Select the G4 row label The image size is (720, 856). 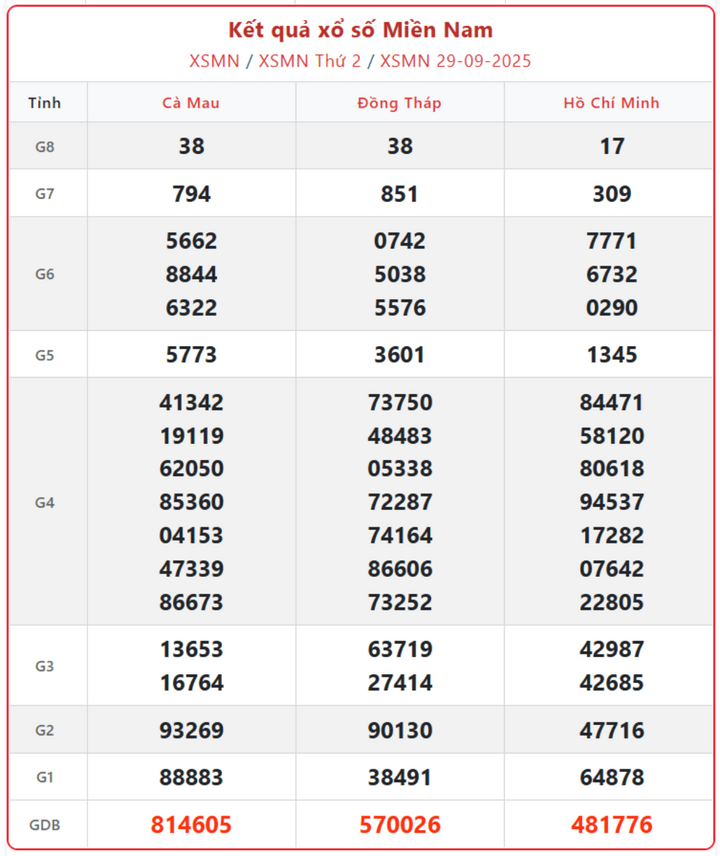[44, 502]
